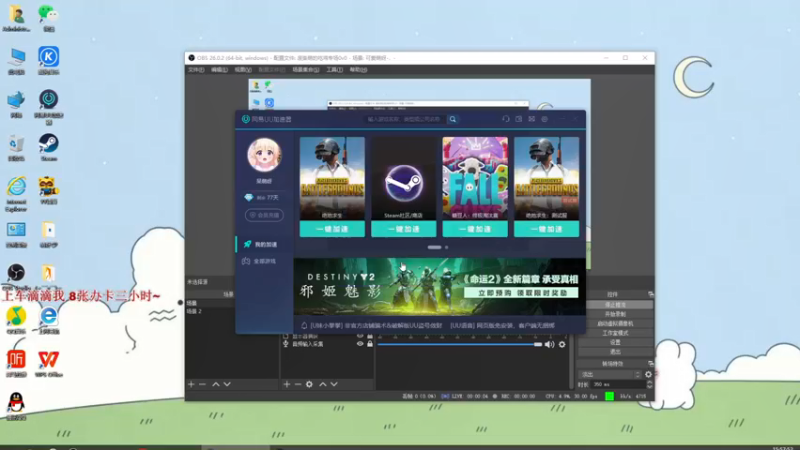The height and width of the screenshot is (450, 800).
Task: Switch to second page of game cards
Action: pyautogui.click(x=446, y=247)
